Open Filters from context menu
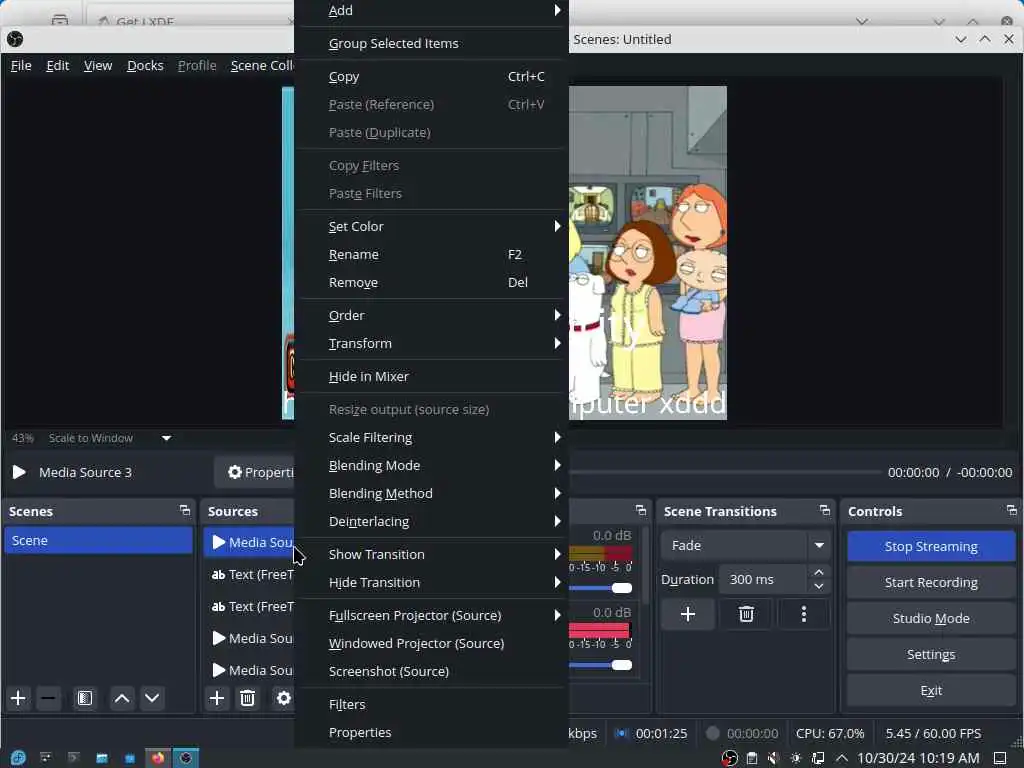Screen dimensions: 1024x768 431,704
